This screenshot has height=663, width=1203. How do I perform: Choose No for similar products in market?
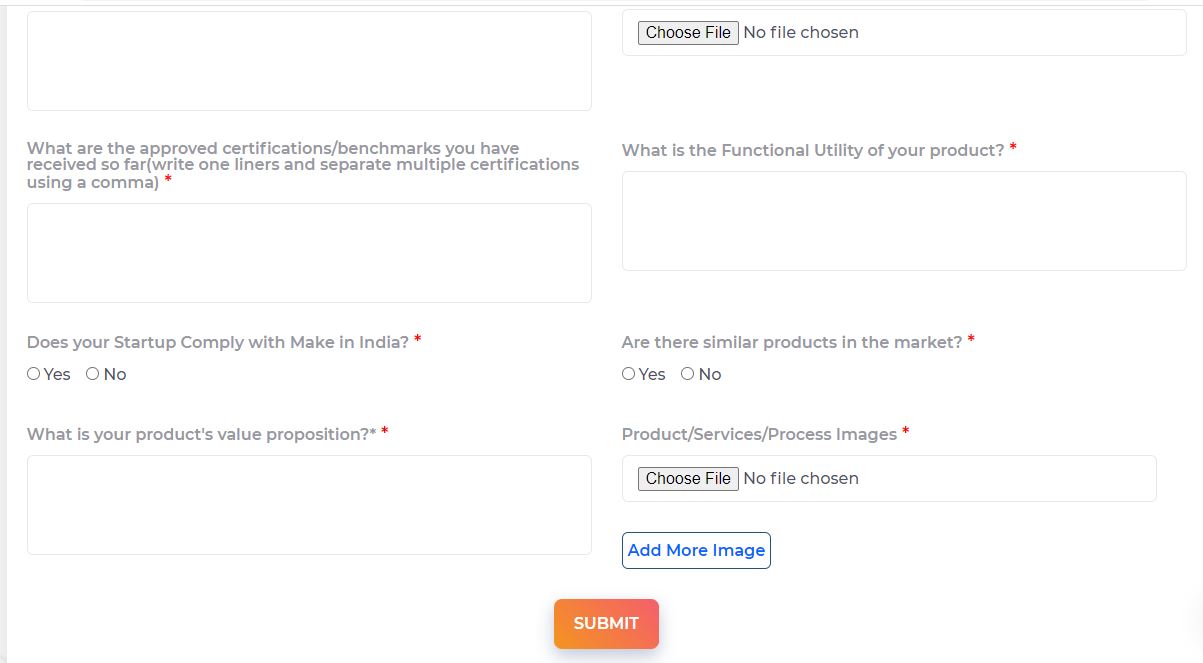tap(688, 374)
